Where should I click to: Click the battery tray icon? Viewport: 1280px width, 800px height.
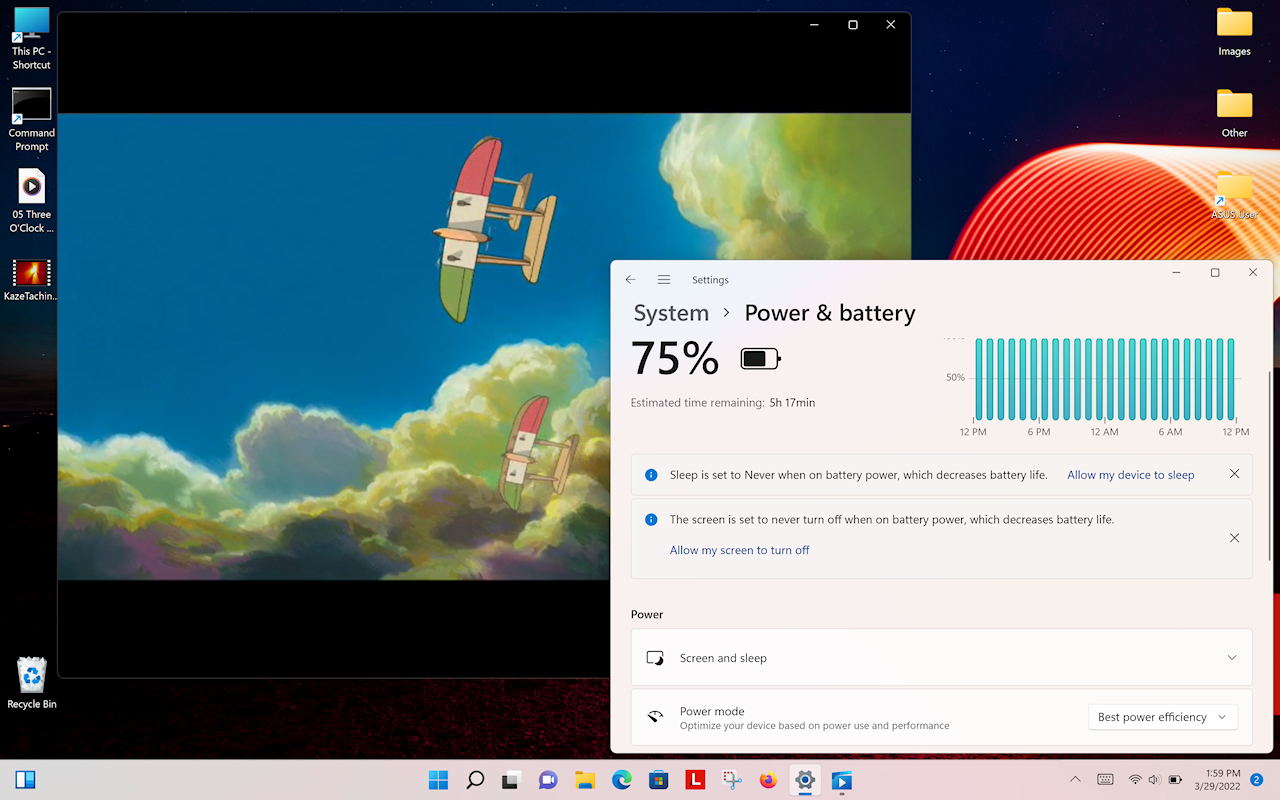pyautogui.click(x=1174, y=779)
